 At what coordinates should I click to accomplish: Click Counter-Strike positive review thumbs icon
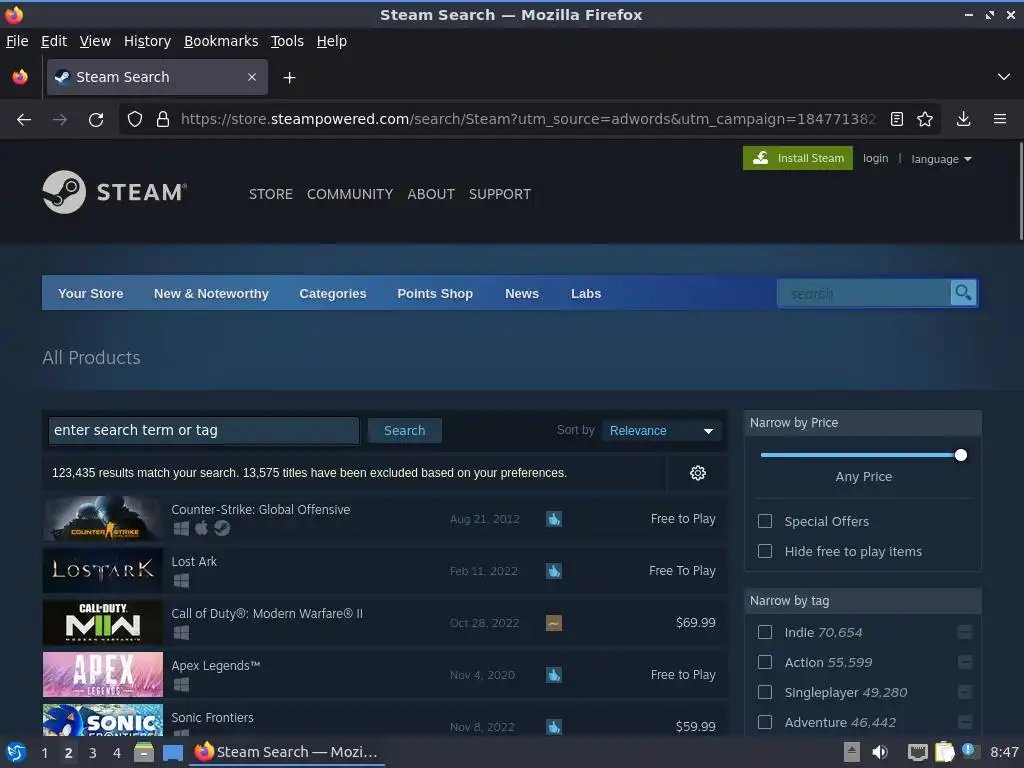coord(554,519)
